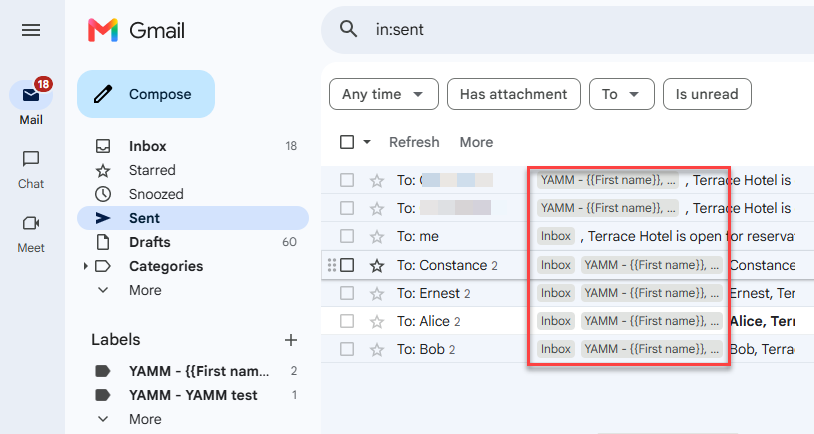Click the Labels heading
The width and height of the screenshot is (814, 434).
116,340
